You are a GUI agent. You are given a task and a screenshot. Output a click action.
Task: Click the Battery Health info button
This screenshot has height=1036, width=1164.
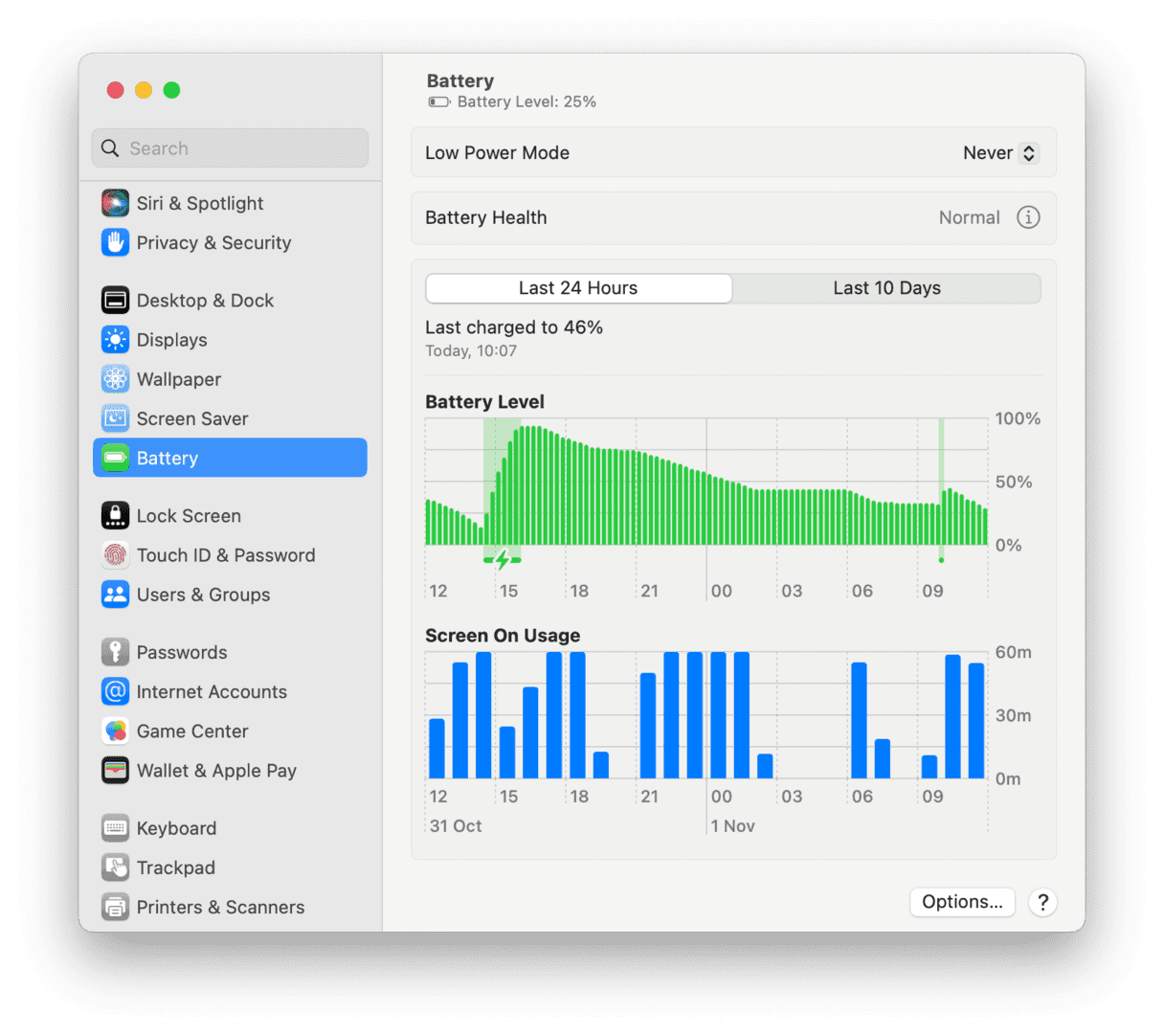pyautogui.click(x=1028, y=217)
